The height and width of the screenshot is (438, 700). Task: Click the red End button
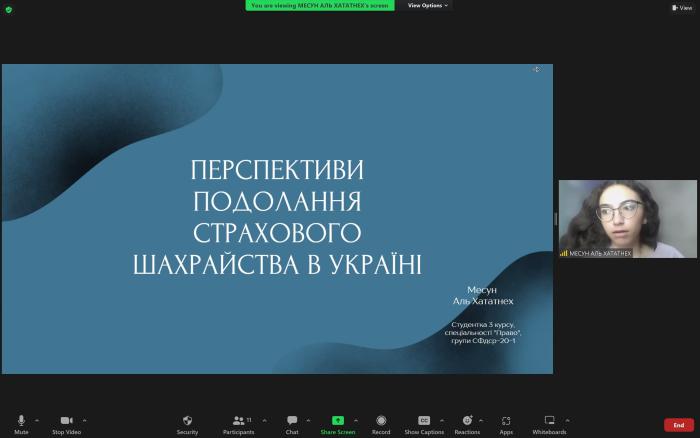[679, 425]
